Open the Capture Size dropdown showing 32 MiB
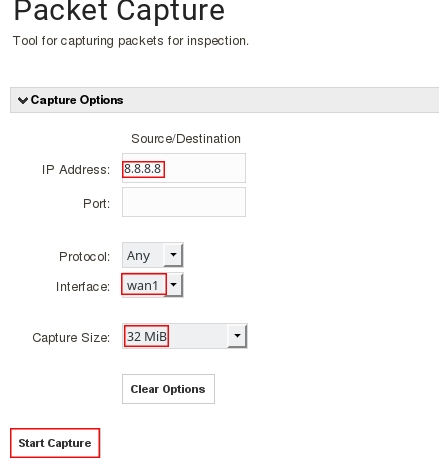 185,336
